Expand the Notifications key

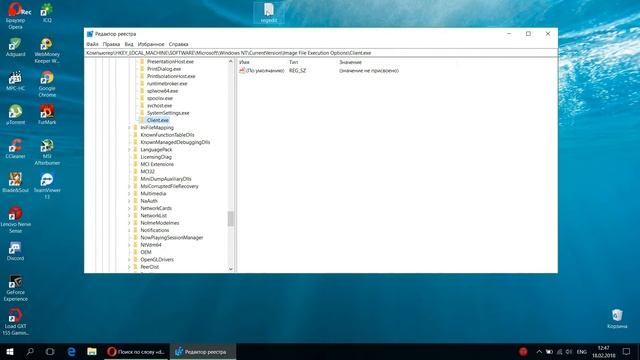[x=129, y=230]
